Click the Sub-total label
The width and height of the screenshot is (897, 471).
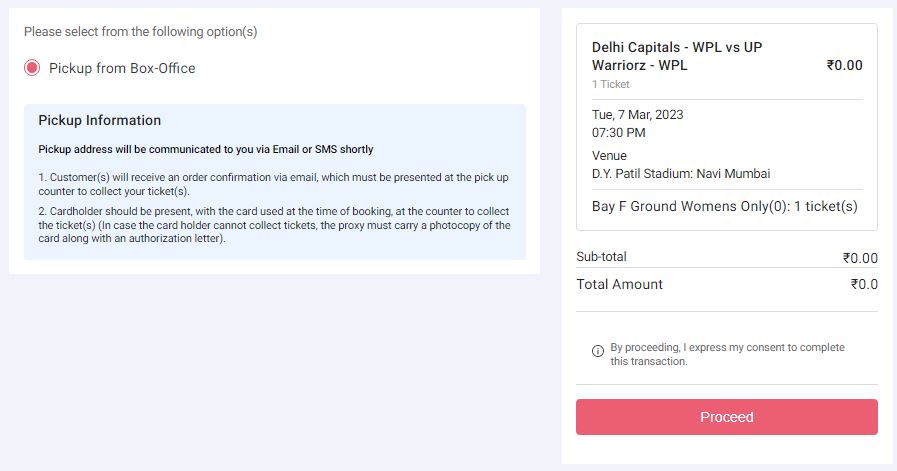[601, 256]
